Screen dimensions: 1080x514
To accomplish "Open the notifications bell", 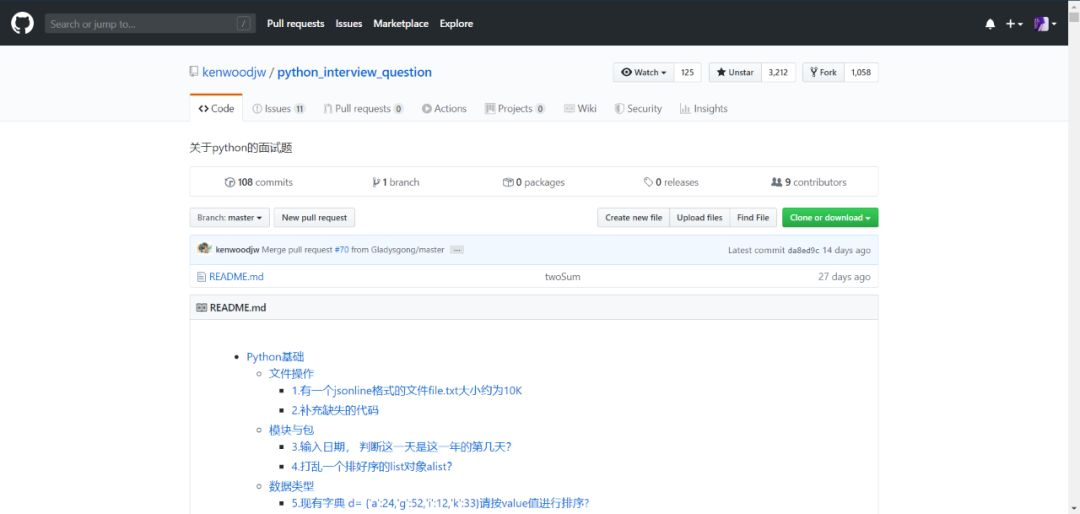I will point(990,24).
